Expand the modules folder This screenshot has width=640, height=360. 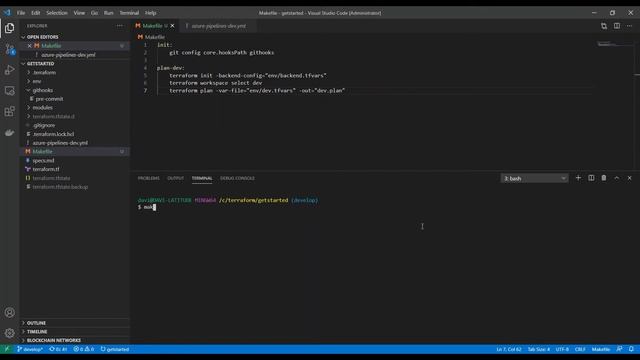pyautogui.click(x=42, y=107)
